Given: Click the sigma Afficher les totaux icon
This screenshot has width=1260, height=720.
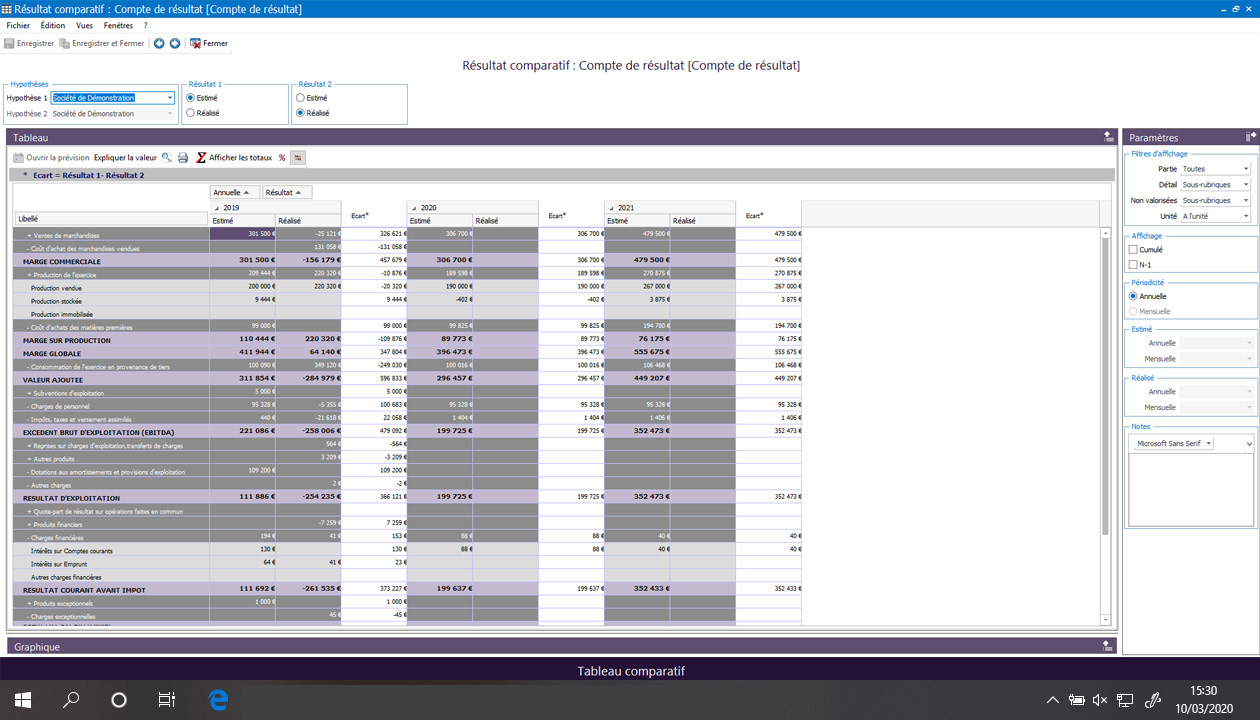Looking at the screenshot, I should coord(201,158).
